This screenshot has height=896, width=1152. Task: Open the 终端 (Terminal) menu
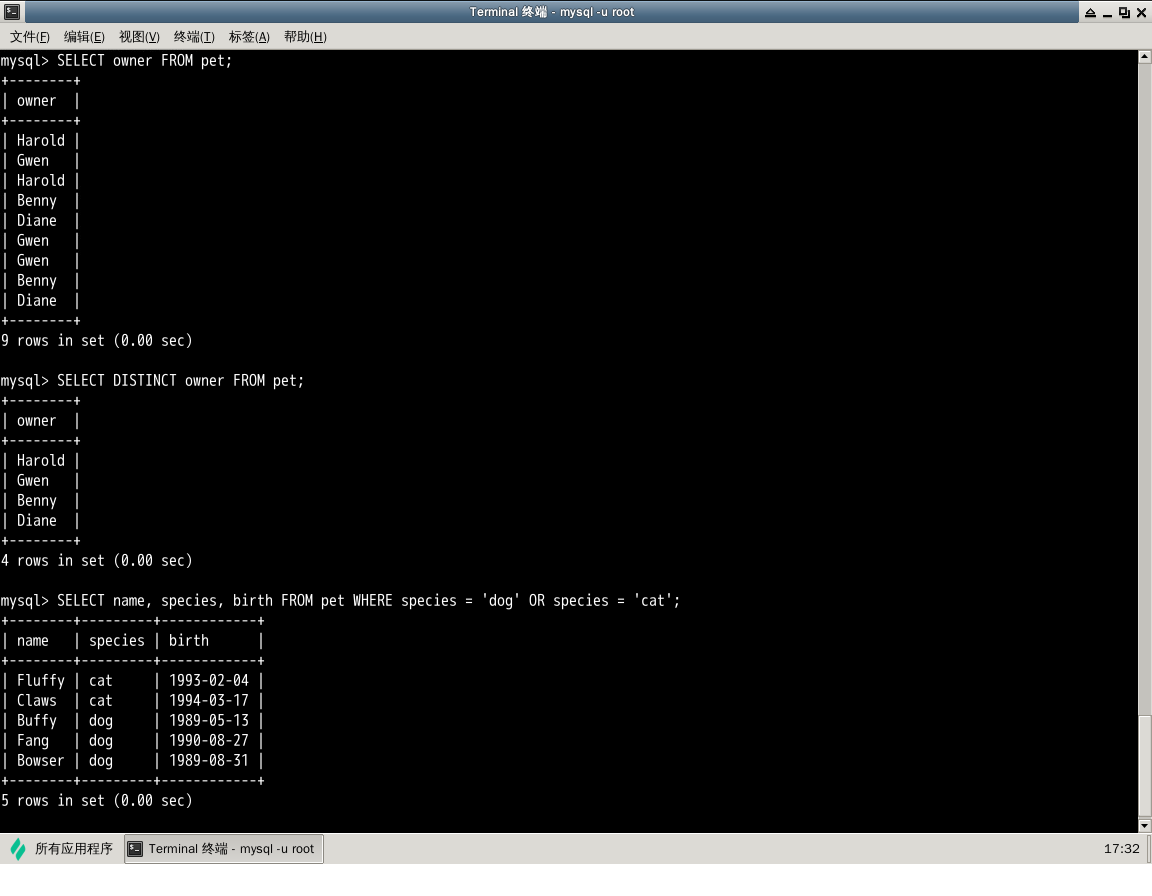[194, 37]
